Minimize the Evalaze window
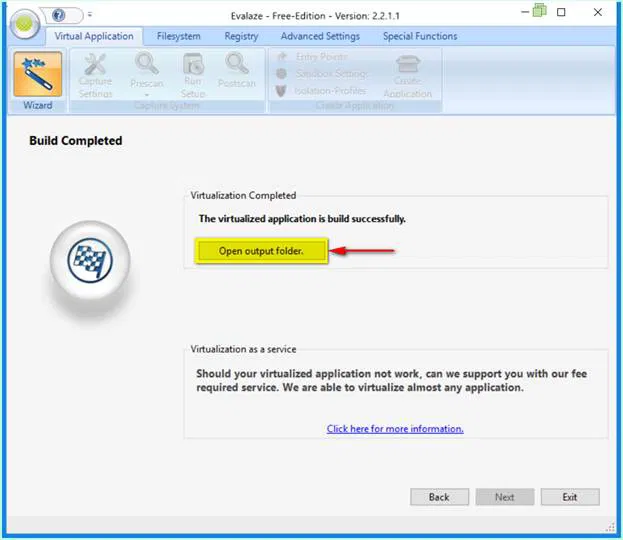Viewport: 623px width, 540px height. click(x=525, y=12)
